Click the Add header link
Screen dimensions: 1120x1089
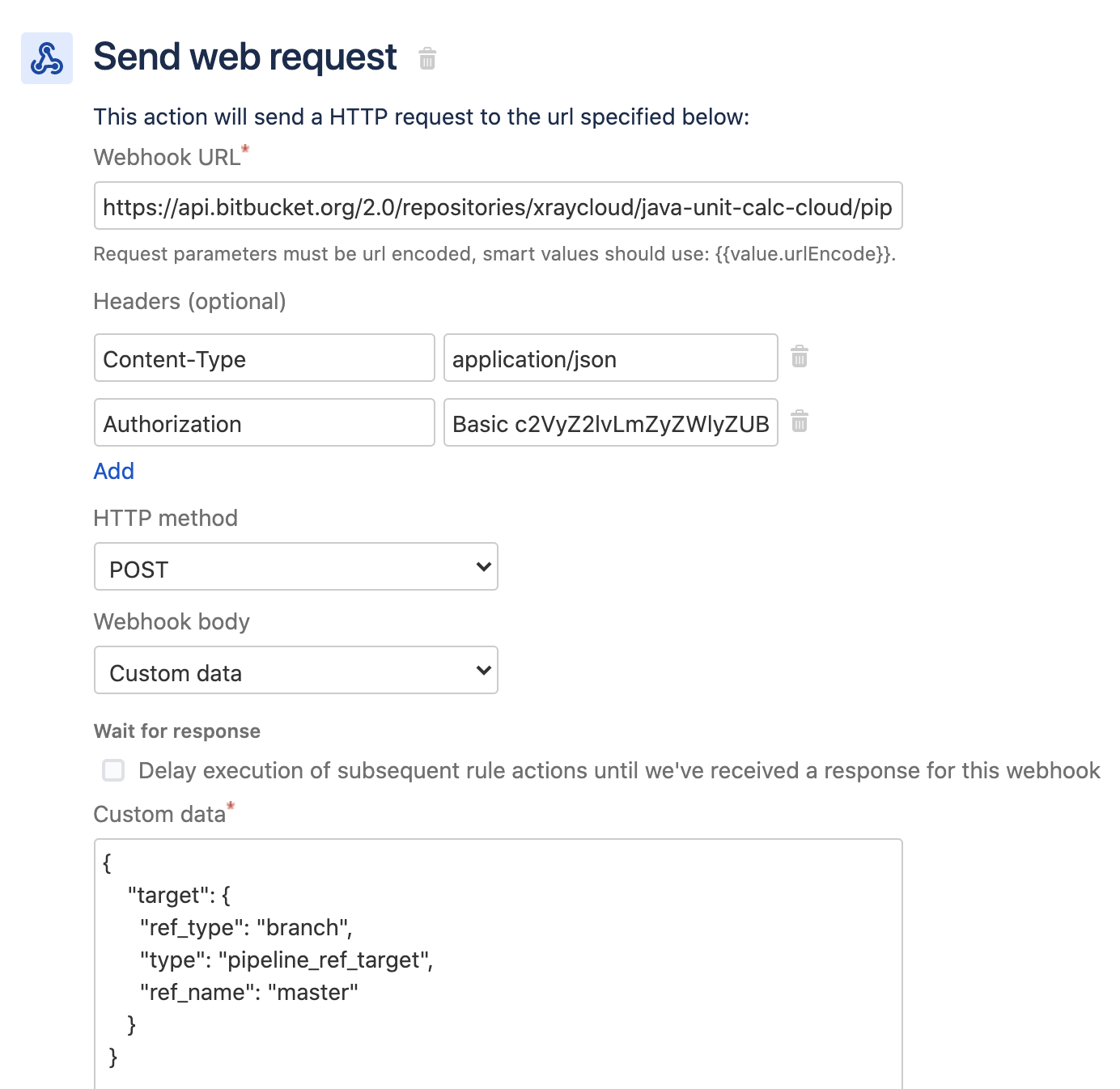pos(114,471)
